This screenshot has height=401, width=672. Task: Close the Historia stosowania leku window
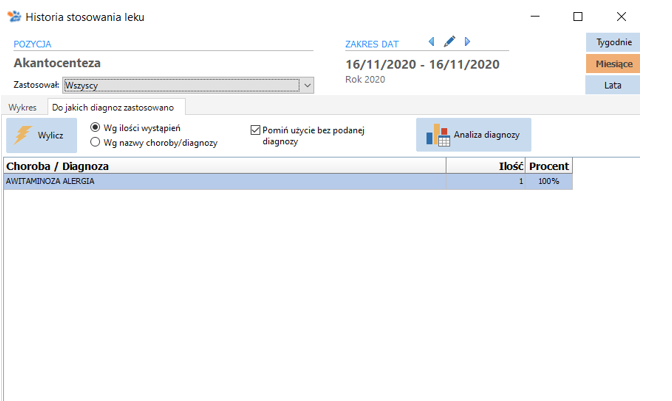coord(621,16)
